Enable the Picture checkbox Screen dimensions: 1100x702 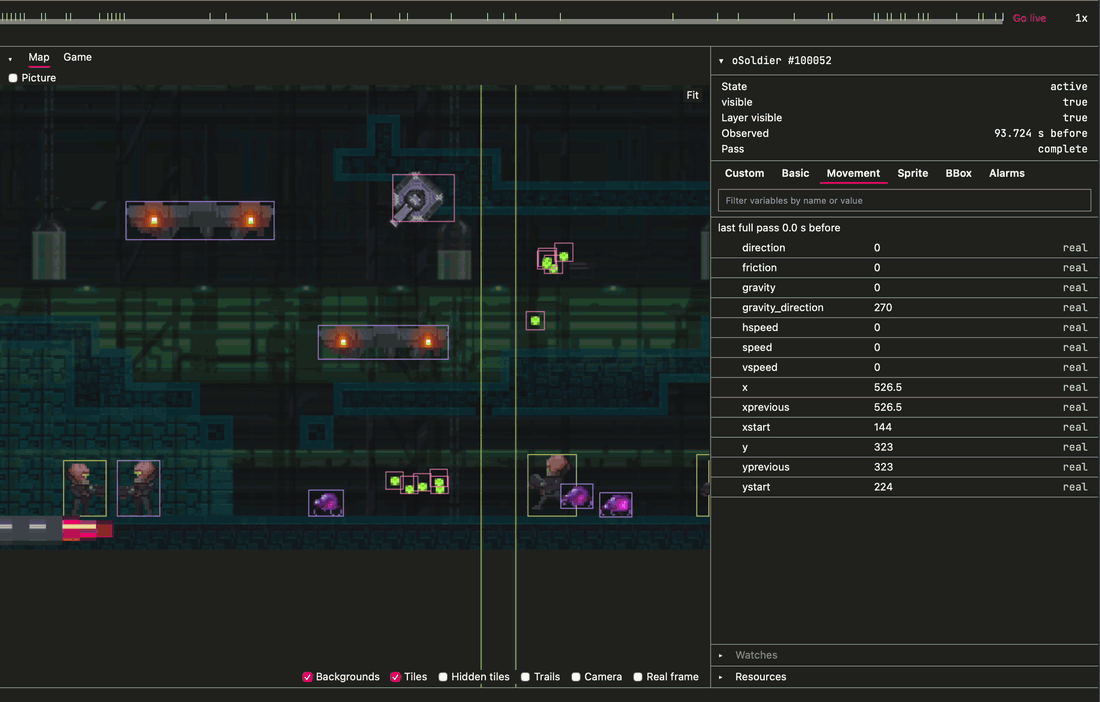coord(13,78)
